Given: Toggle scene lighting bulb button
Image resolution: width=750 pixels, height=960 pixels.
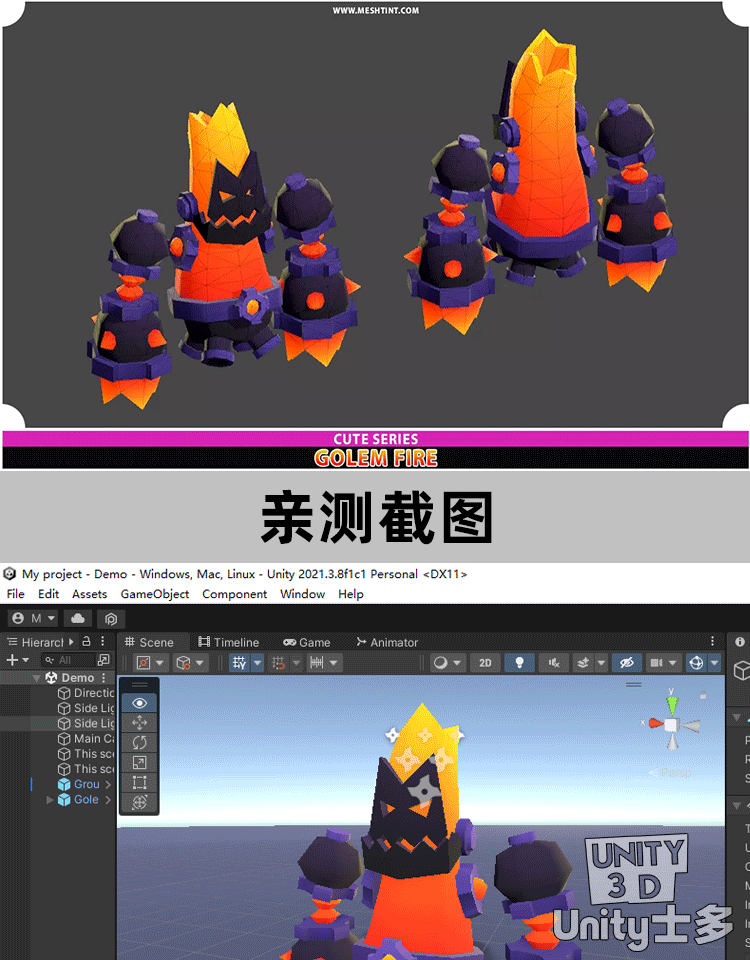Looking at the screenshot, I should coord(518,663).
